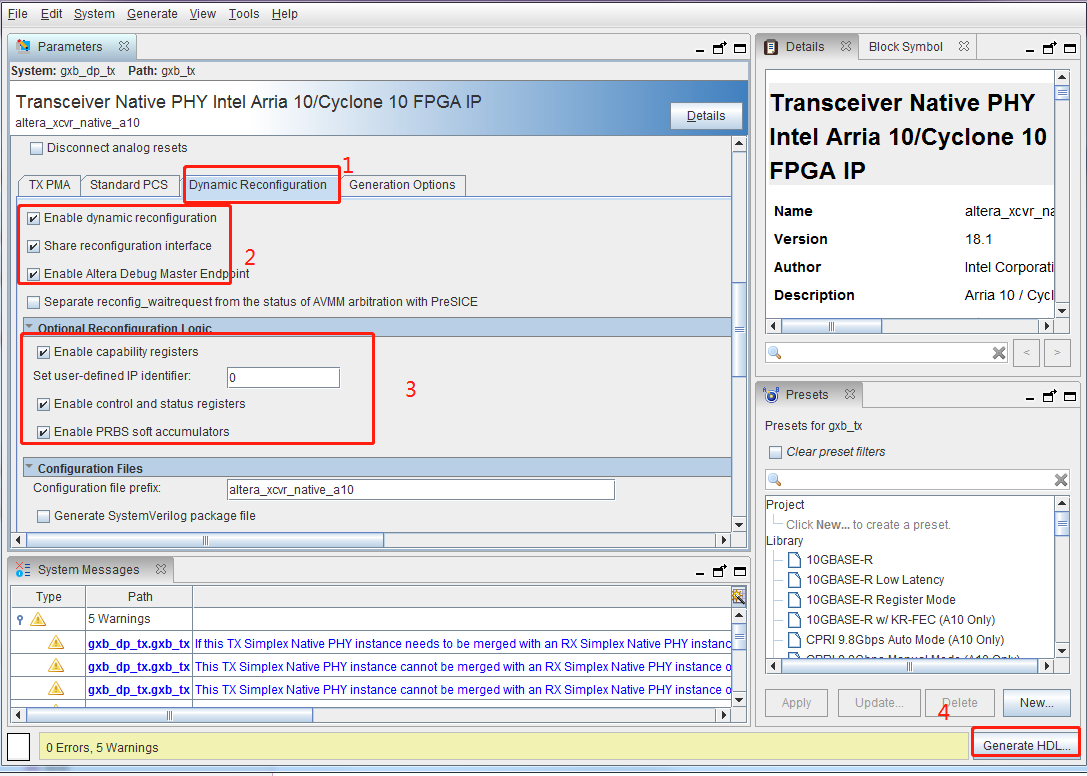
Task: Click the Update preset button
Action: tap(879, 702)
